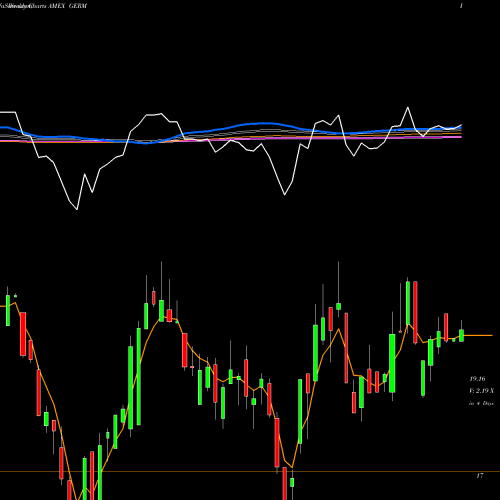500x500 pixels.
Task: Click the "in 4 Days" text
Action: pos(482,403)
